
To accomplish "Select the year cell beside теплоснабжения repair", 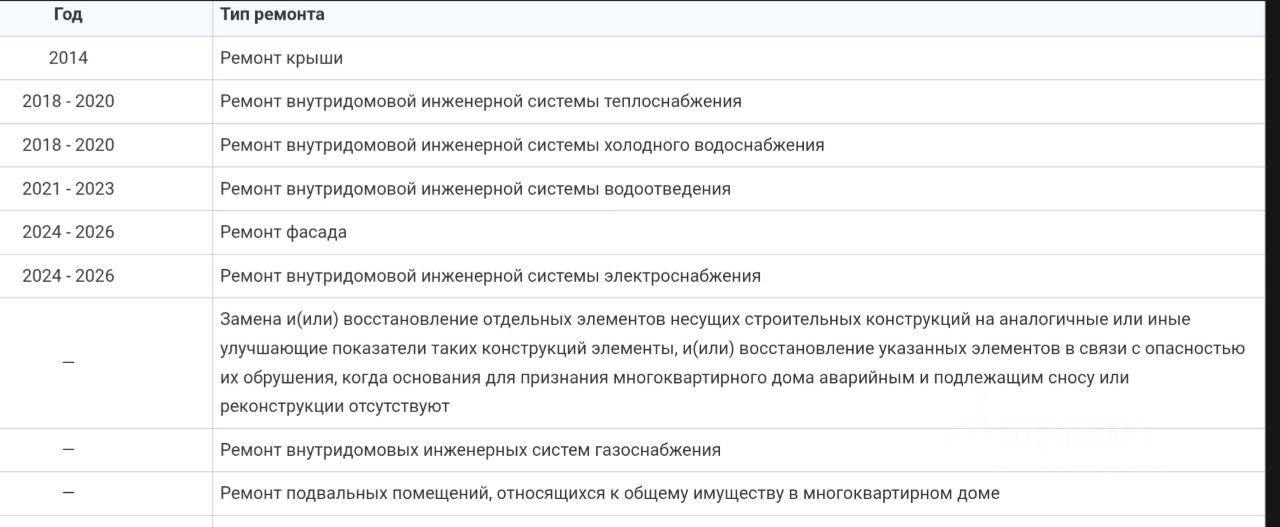I will pyautogui.click(x=68, y=101).
